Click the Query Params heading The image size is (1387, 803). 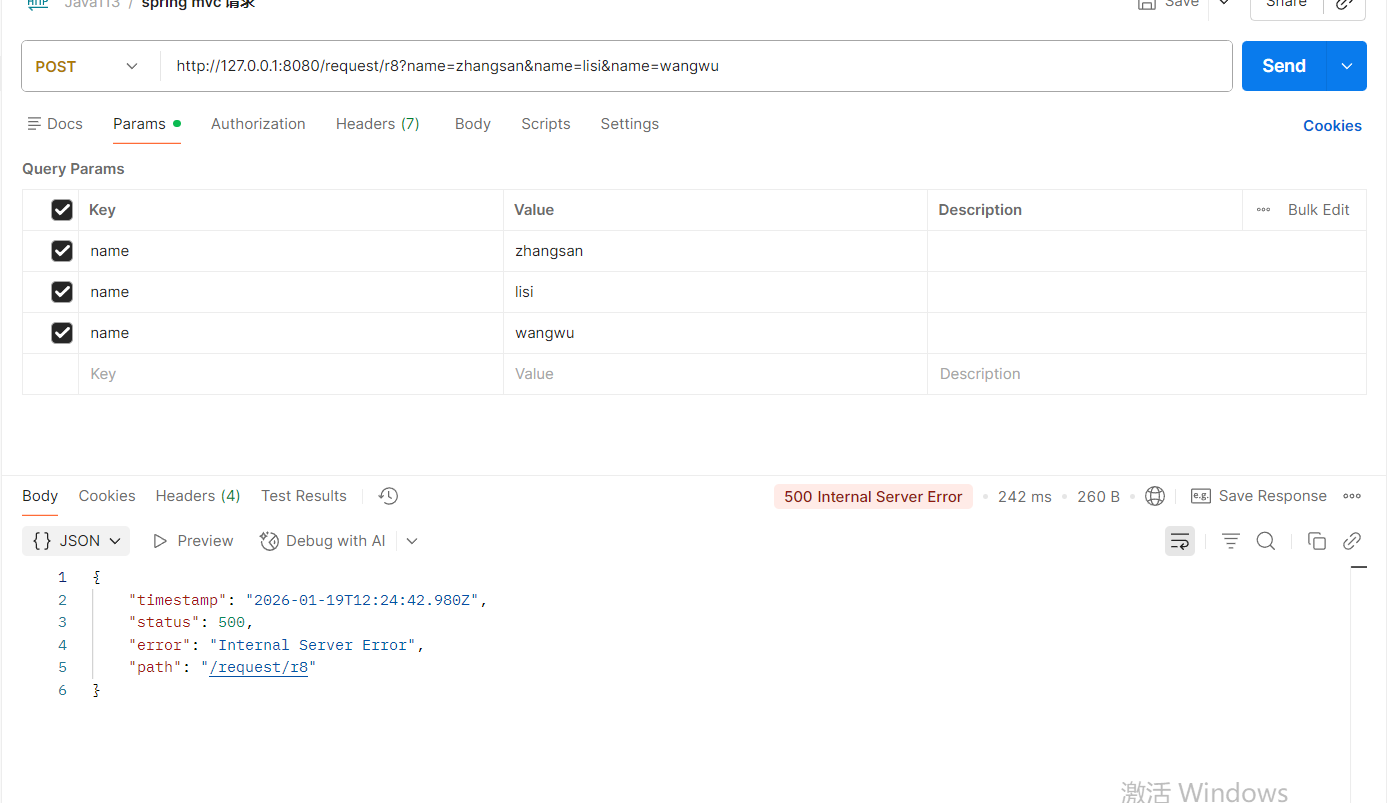point(73,169)
